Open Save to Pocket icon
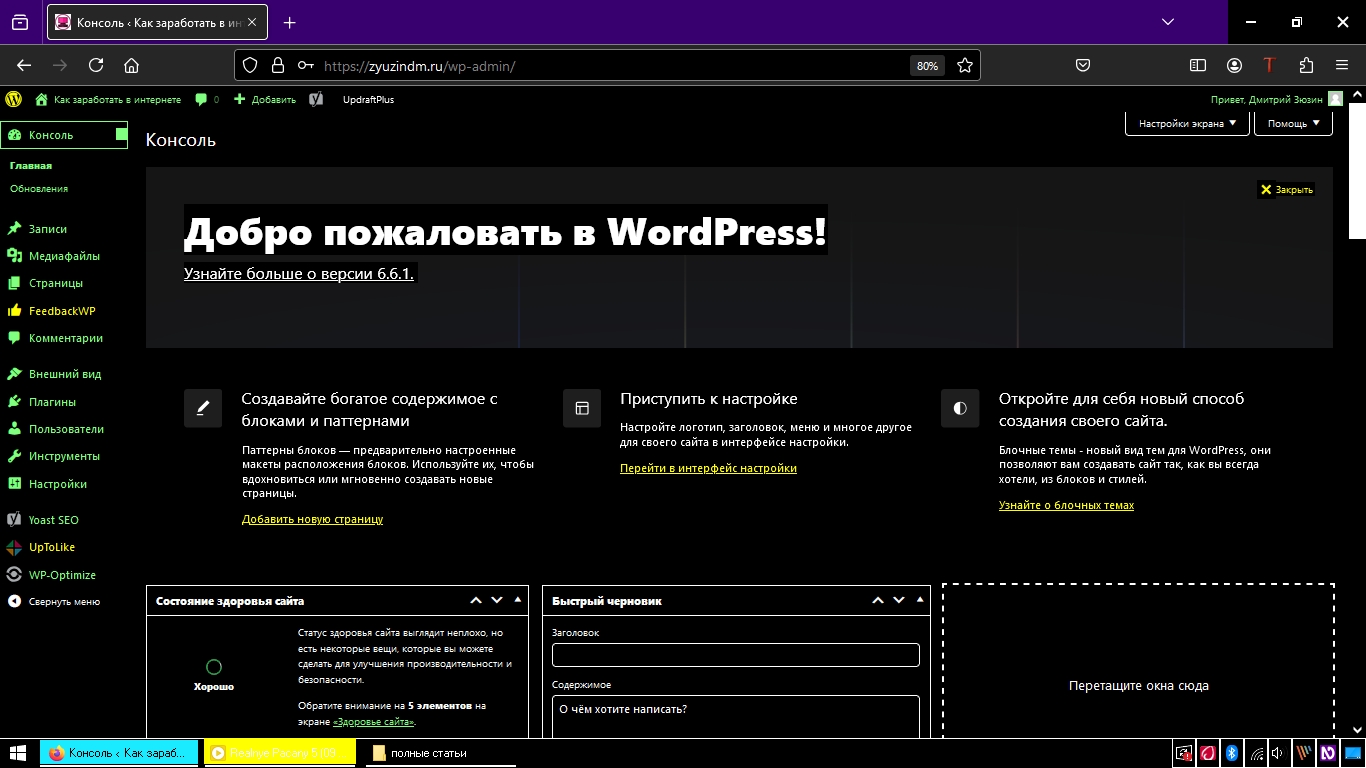The height and width of the screenshot is (768, 1366). tap(1083, 65)
